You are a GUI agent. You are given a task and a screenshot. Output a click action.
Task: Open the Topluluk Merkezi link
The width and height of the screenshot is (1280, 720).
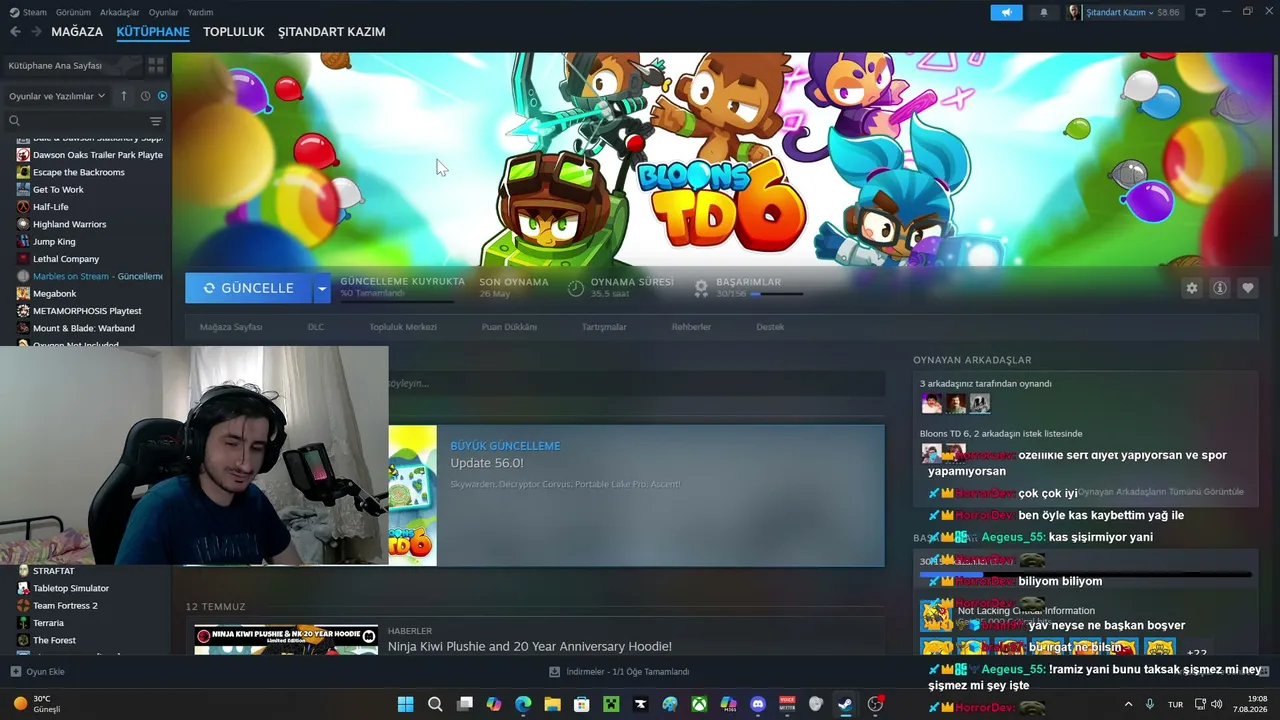pyautogui.click(x=403, y=327)
